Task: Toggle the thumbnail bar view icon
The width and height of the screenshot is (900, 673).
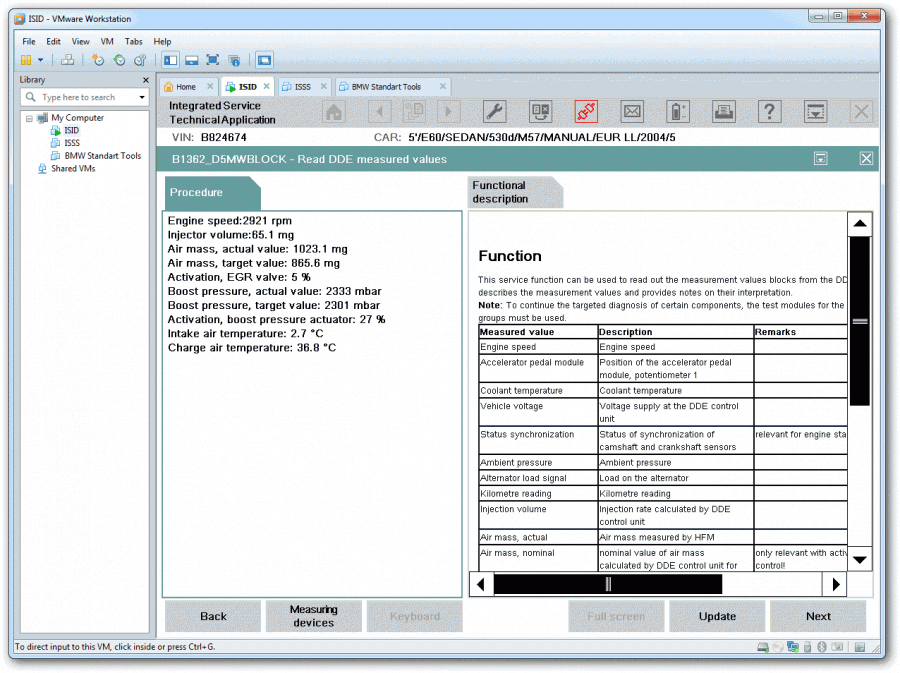Action: pyautogui.click(x=192, y=60)
